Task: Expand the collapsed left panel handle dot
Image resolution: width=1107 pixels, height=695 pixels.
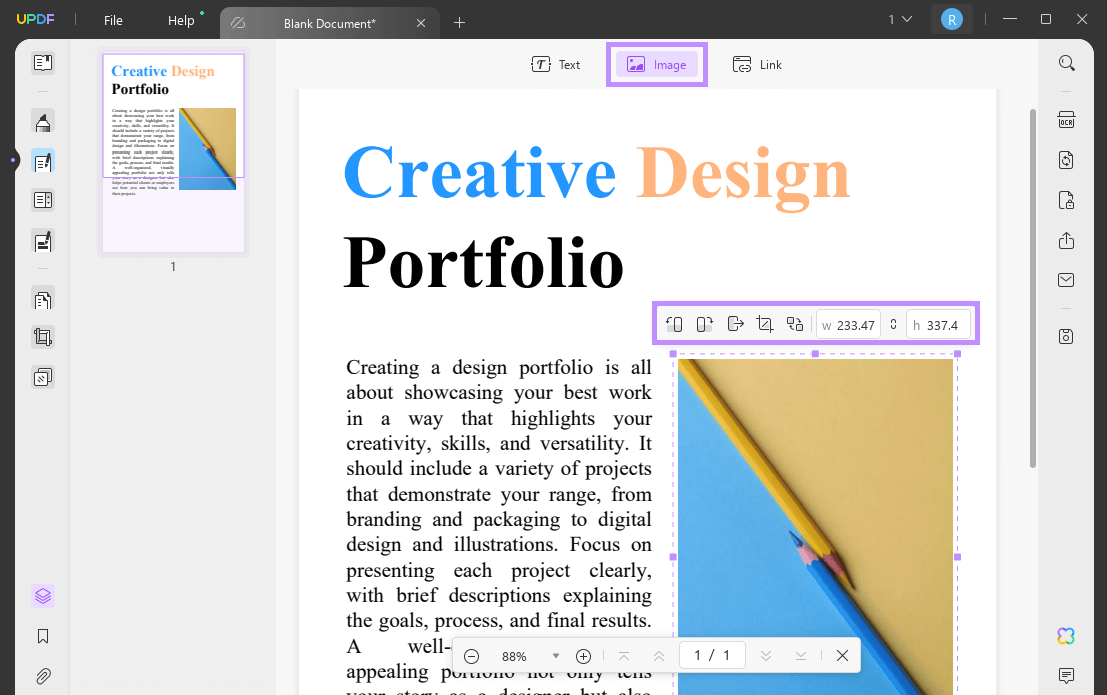Action: [x=13, y=160]
